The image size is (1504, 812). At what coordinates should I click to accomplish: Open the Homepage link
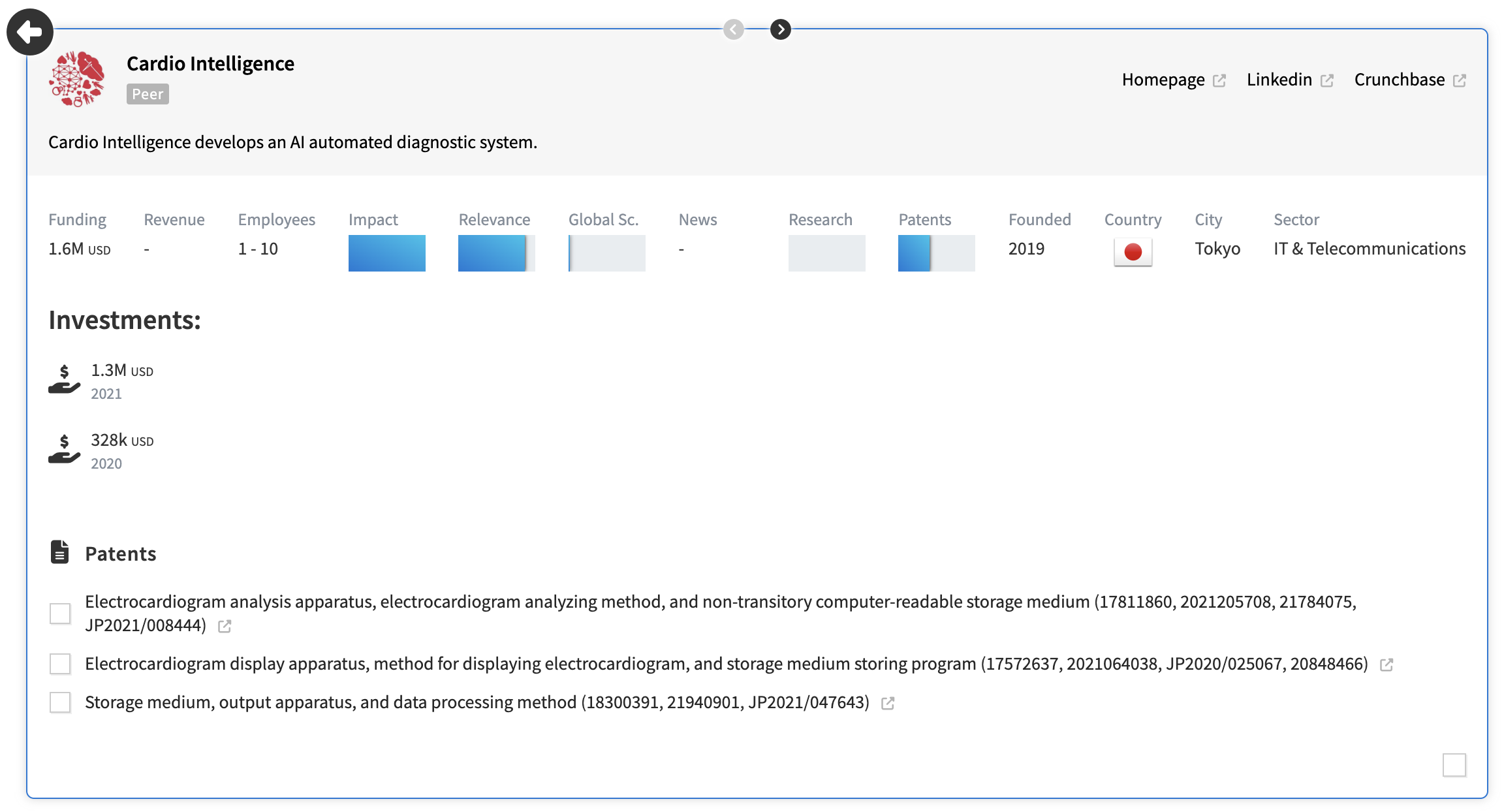(1163, 80)
